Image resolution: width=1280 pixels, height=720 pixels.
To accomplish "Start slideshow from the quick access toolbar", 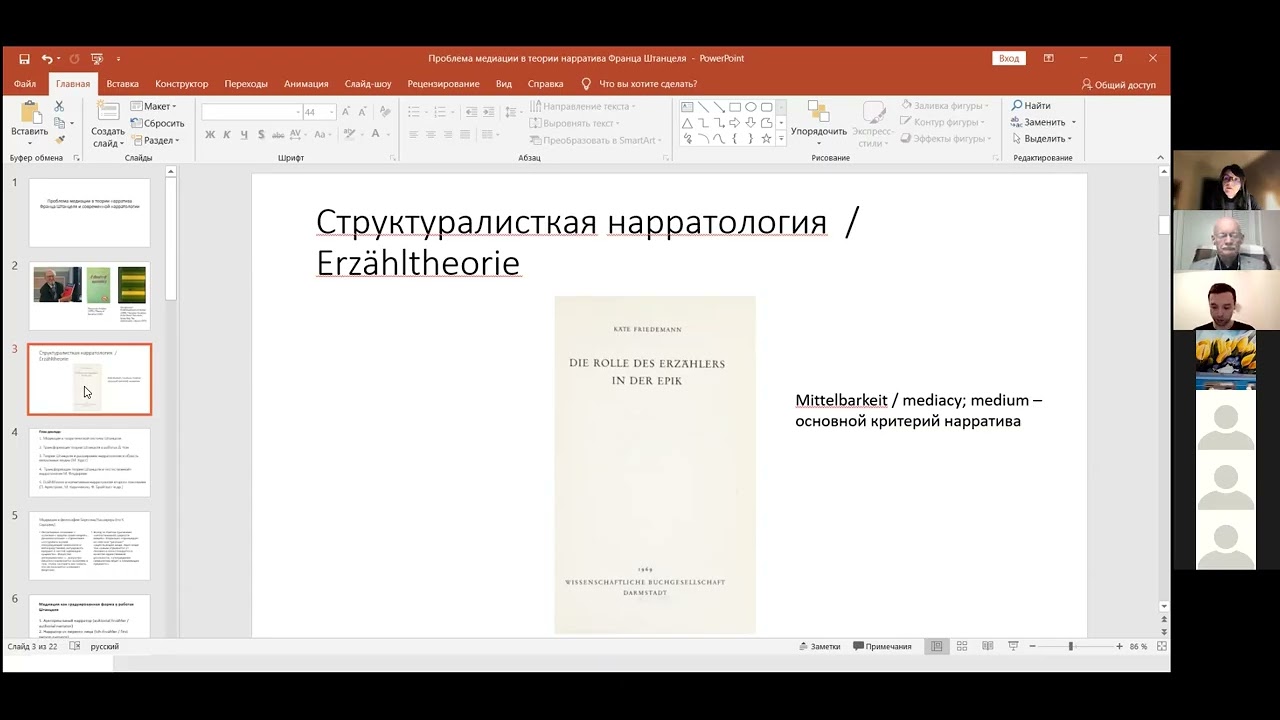I will click(97, 59).
